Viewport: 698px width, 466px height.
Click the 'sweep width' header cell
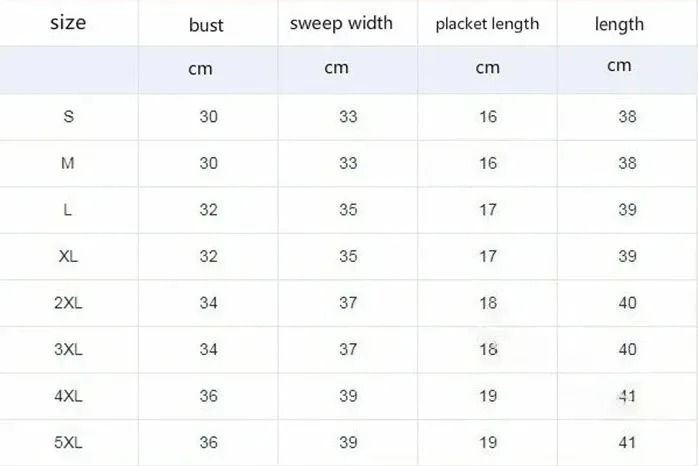341,23
